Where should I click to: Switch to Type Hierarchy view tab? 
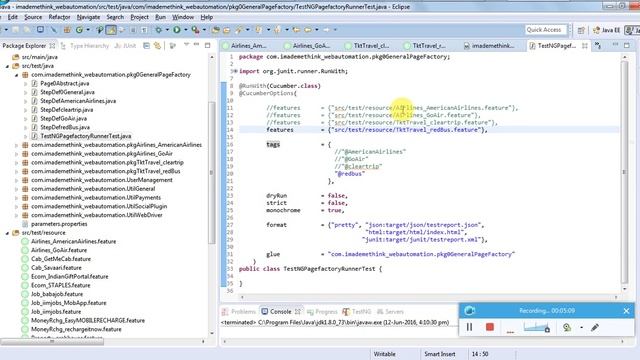point(85,46)
